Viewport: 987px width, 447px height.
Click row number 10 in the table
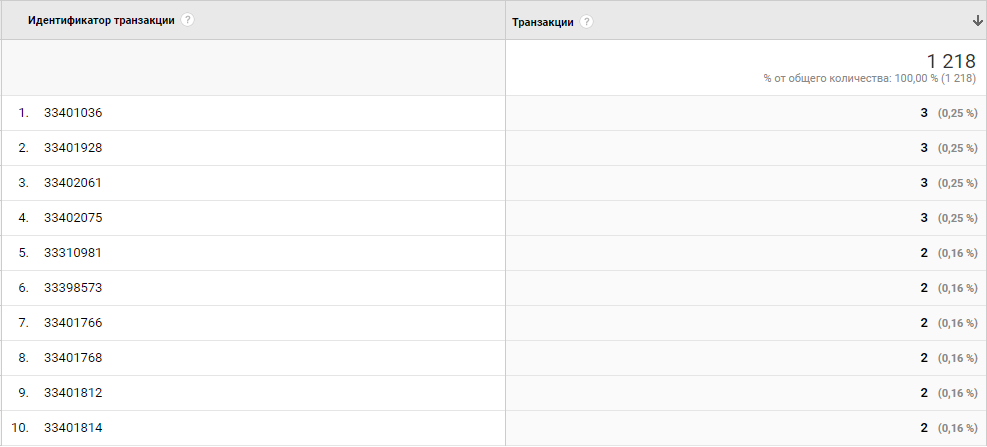point(20,428)
